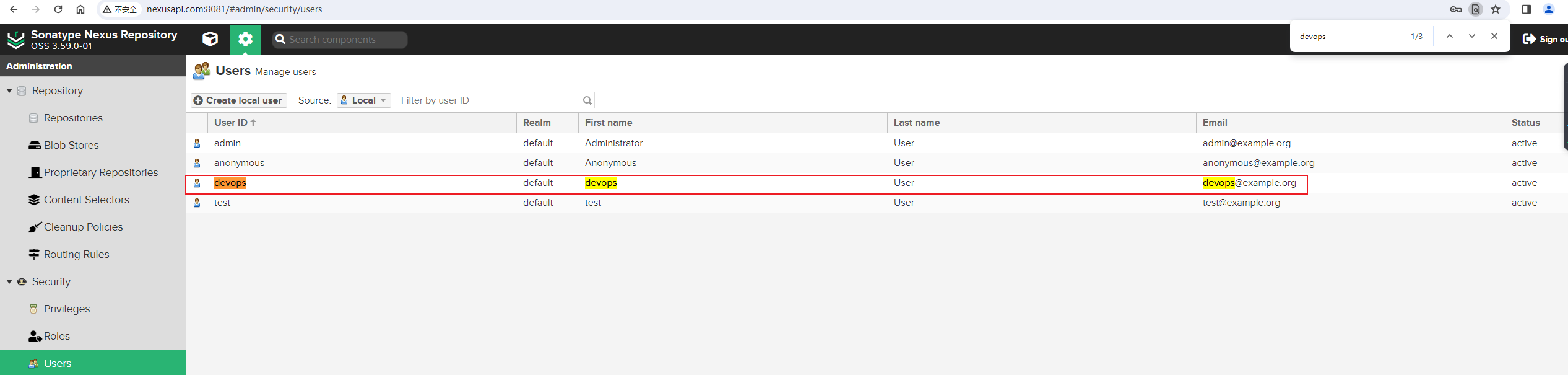
Task: Open Content Selectors in the sidebar
Action: [87, 200]
